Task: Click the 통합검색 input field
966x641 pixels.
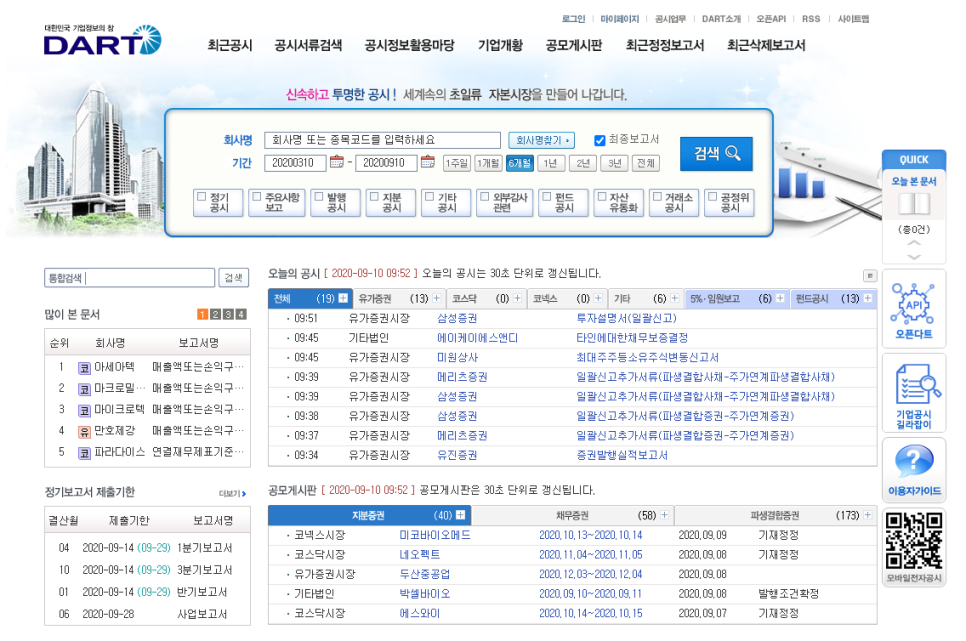Action: point(129,278)
